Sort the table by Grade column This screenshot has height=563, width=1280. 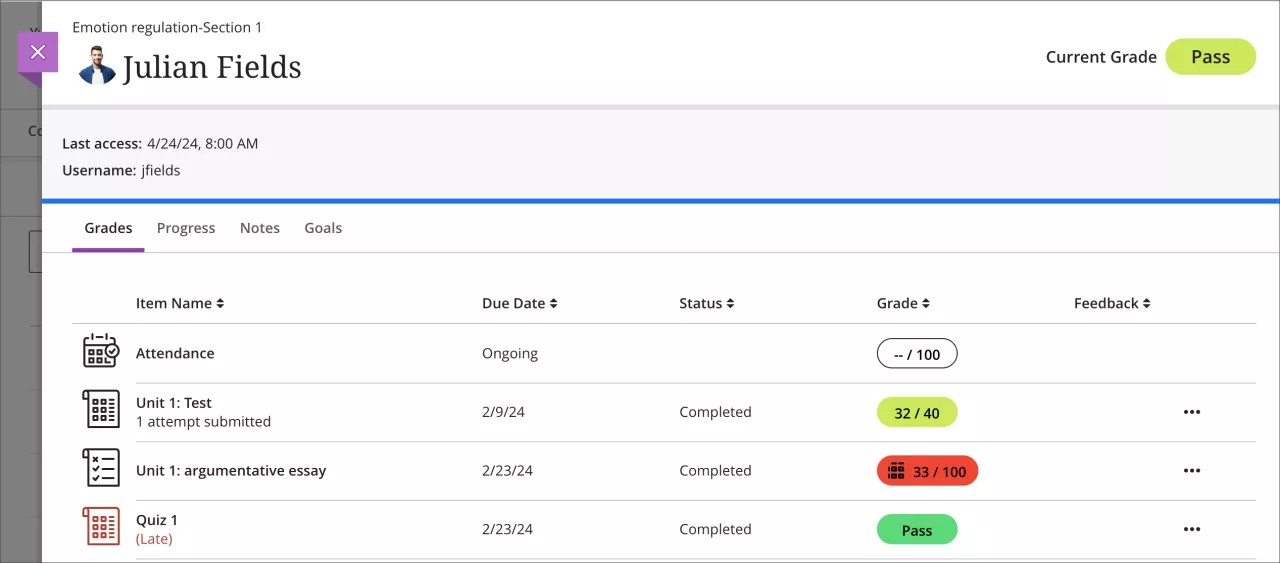(x=903, y=303)
